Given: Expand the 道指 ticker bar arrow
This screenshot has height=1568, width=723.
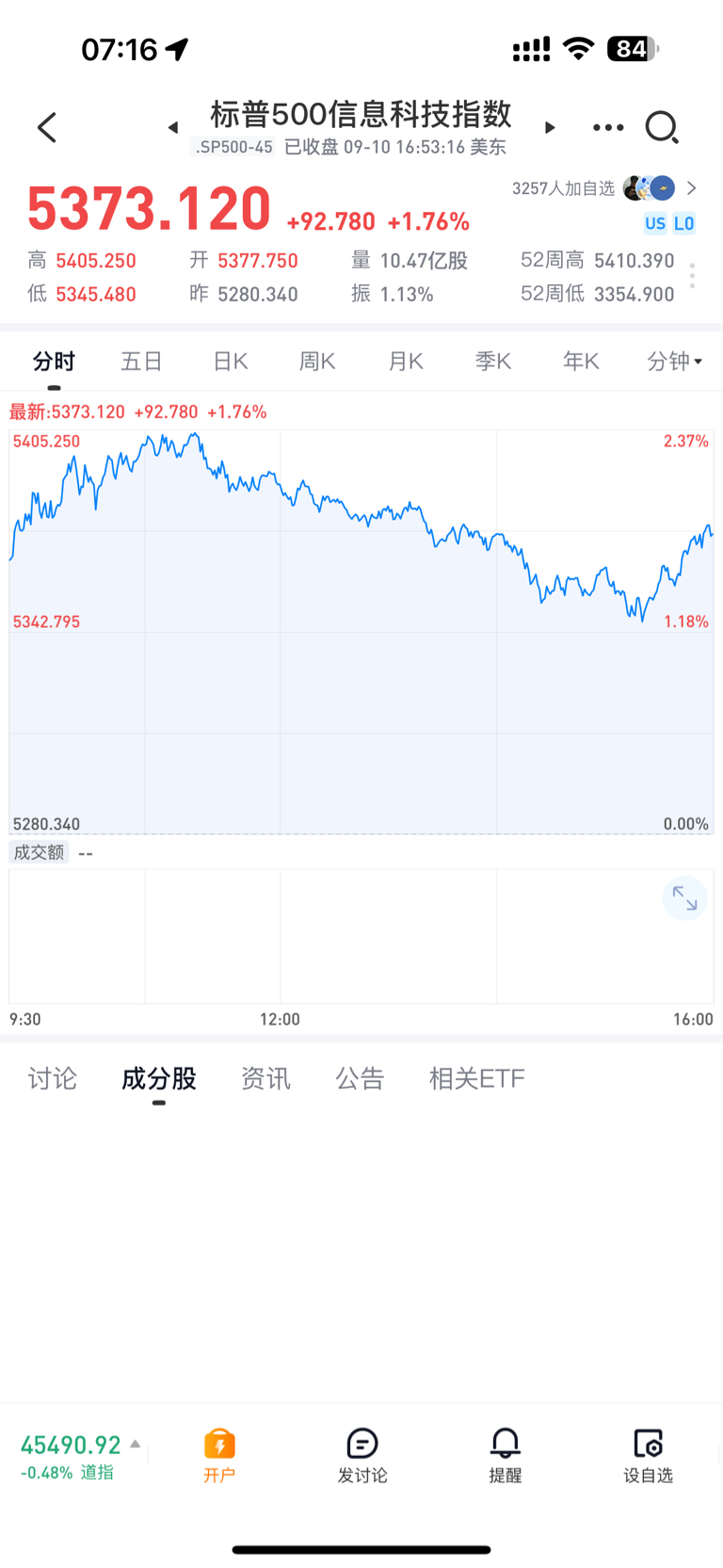Looking at the screenshot, I should [136, 1444].
